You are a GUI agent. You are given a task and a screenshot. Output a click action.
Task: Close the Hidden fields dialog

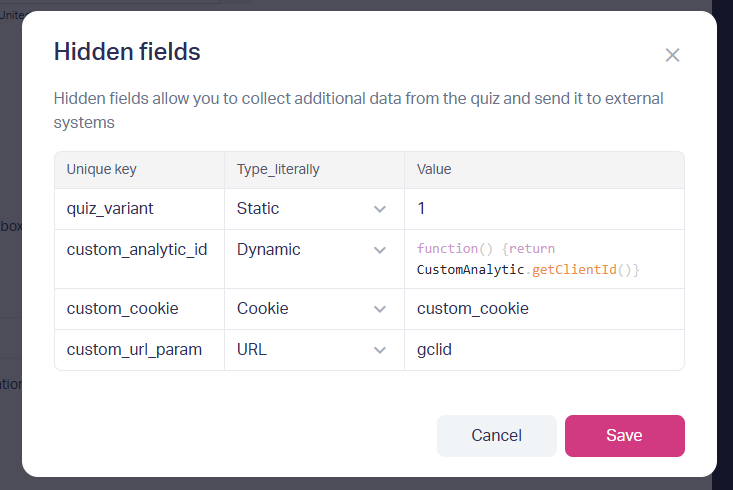tap(672, 55)
